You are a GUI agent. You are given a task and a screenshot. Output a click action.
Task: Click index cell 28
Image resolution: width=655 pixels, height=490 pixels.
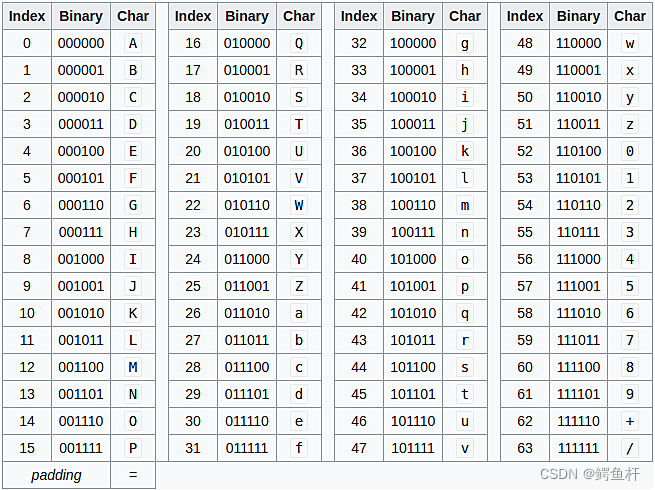193,367
